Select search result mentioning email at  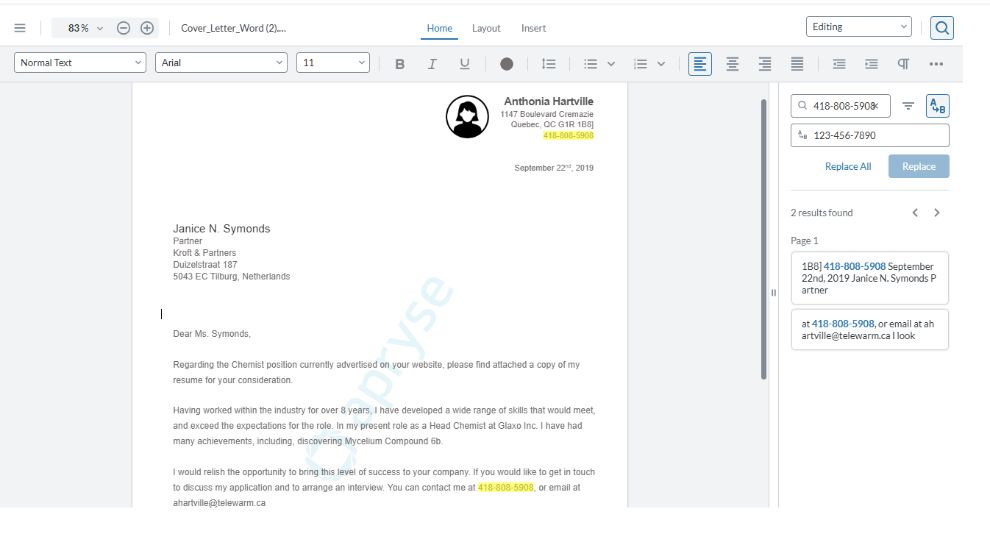click(870, 329)
